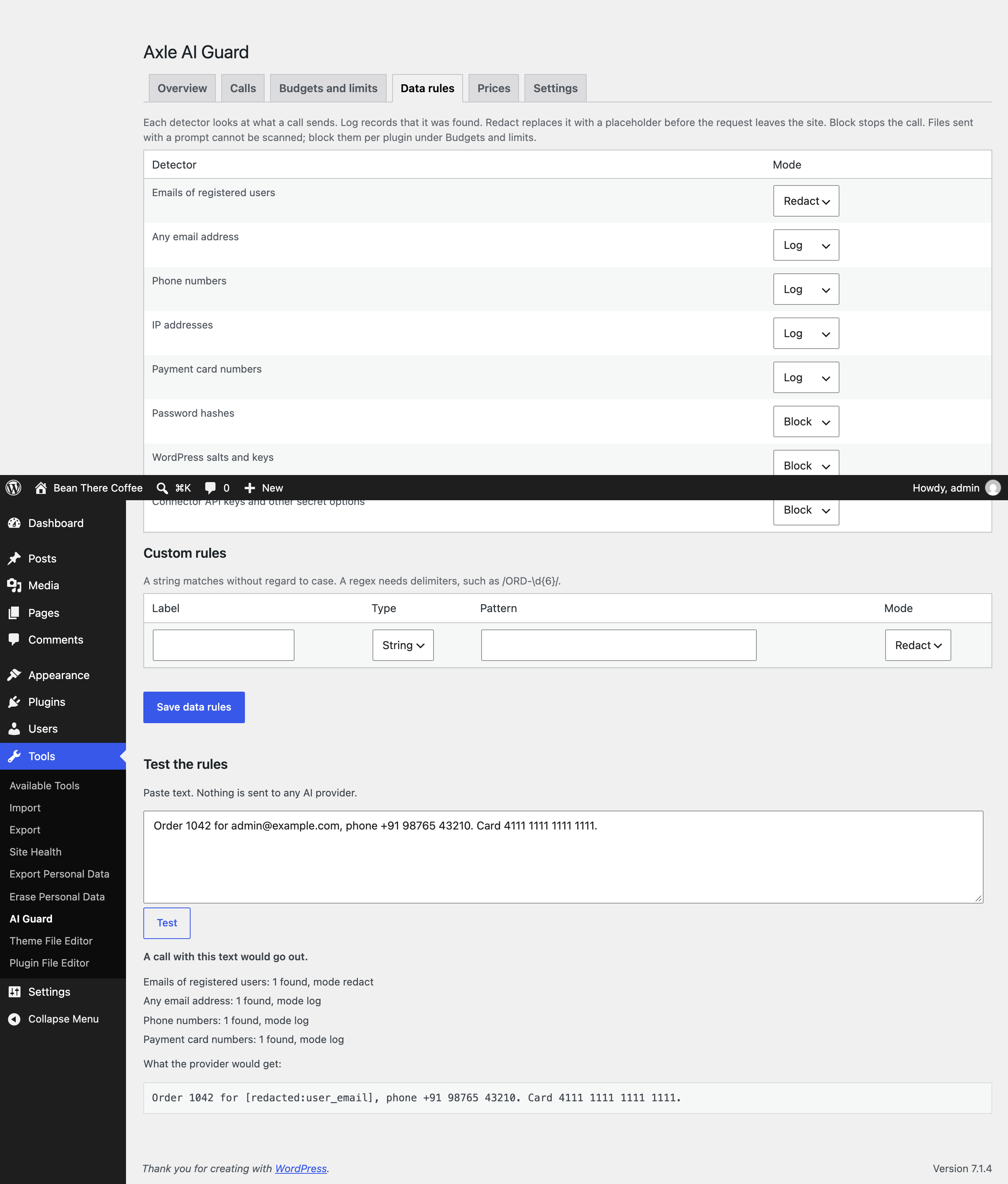Click the Test button
Viewport: 1008px width, 1184px height.
pyautogui.click(x=167, y=923)
